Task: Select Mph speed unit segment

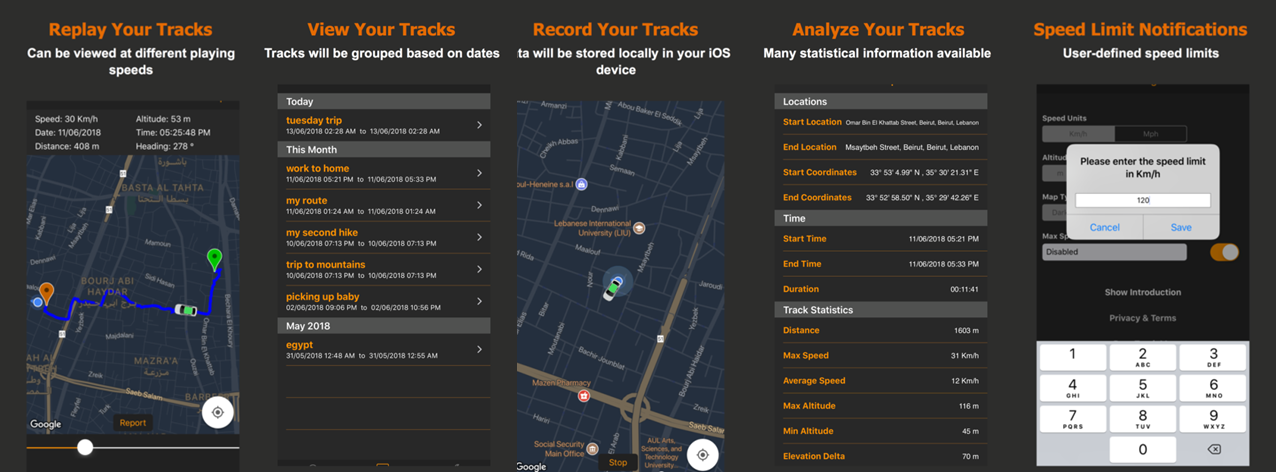Action: [1150, 133]
